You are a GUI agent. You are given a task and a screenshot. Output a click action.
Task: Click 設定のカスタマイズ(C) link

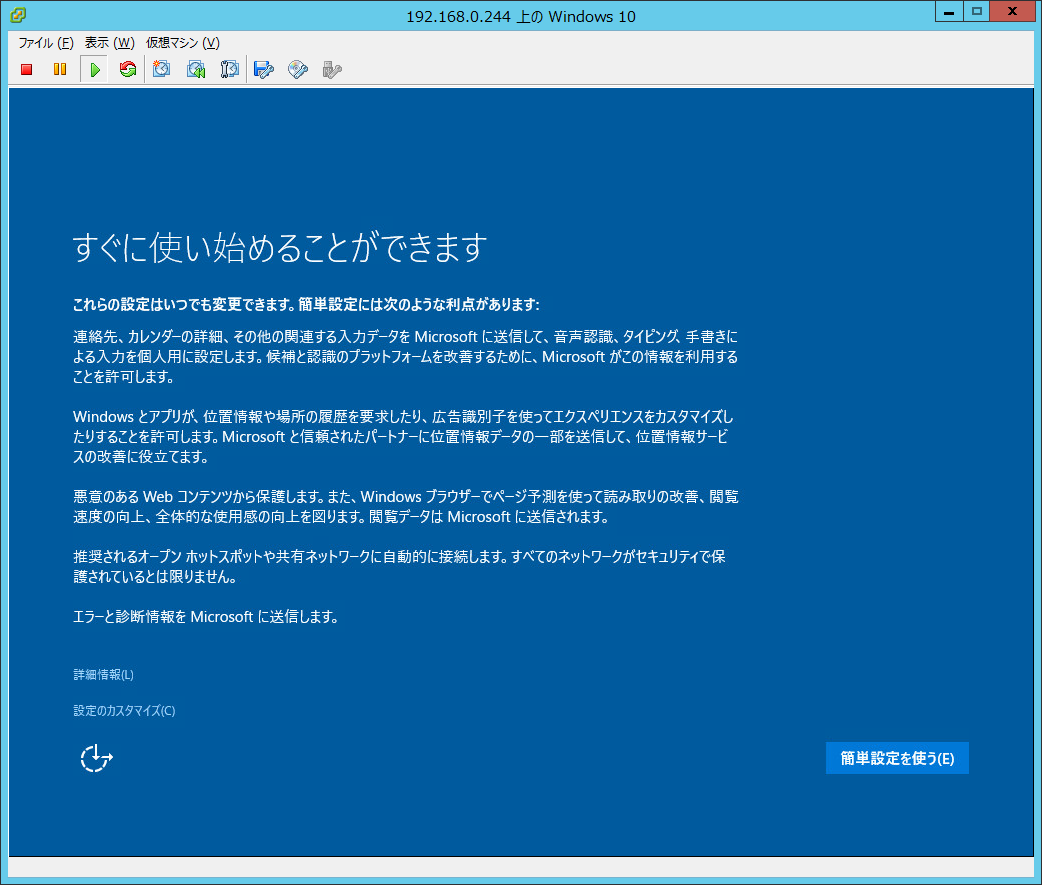(x=124, y=710)
